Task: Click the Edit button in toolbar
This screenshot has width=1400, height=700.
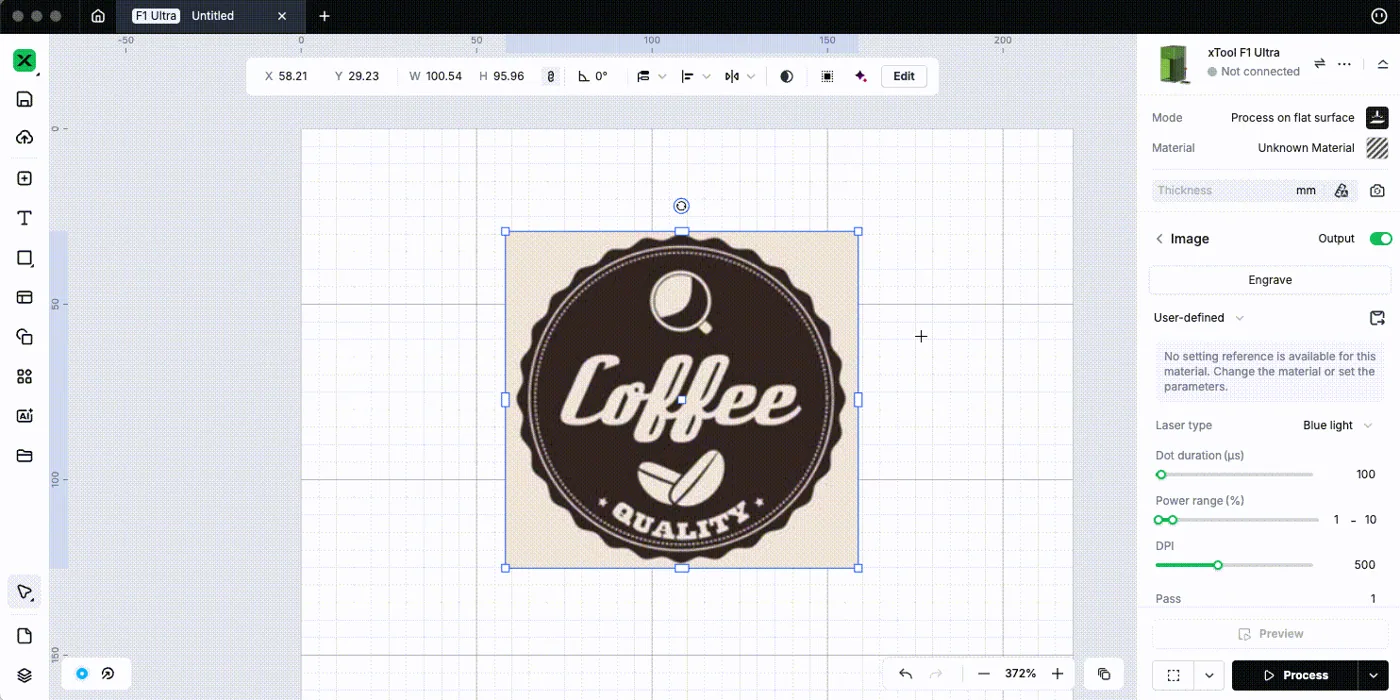Action: 904,76
